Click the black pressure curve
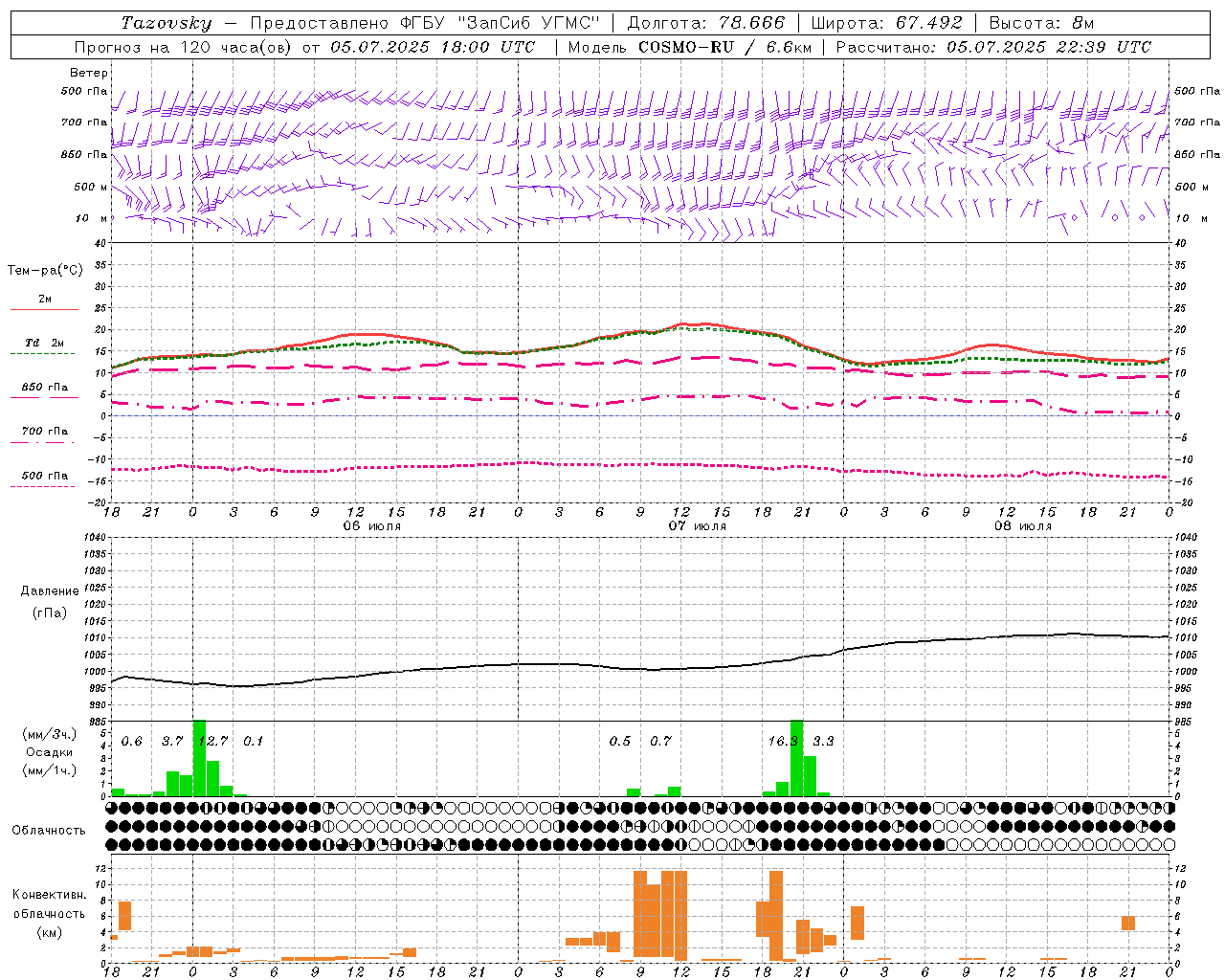 click(x=639, y=668)
